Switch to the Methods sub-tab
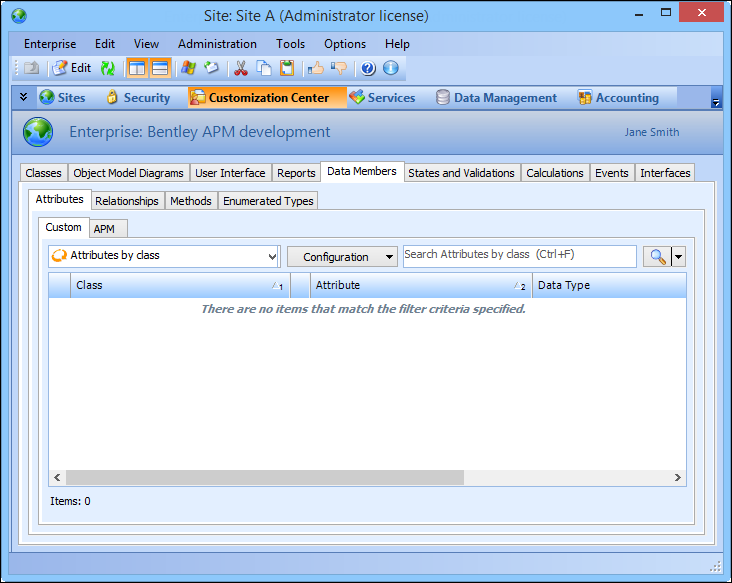The image size is (732, 583). point(191,201)
